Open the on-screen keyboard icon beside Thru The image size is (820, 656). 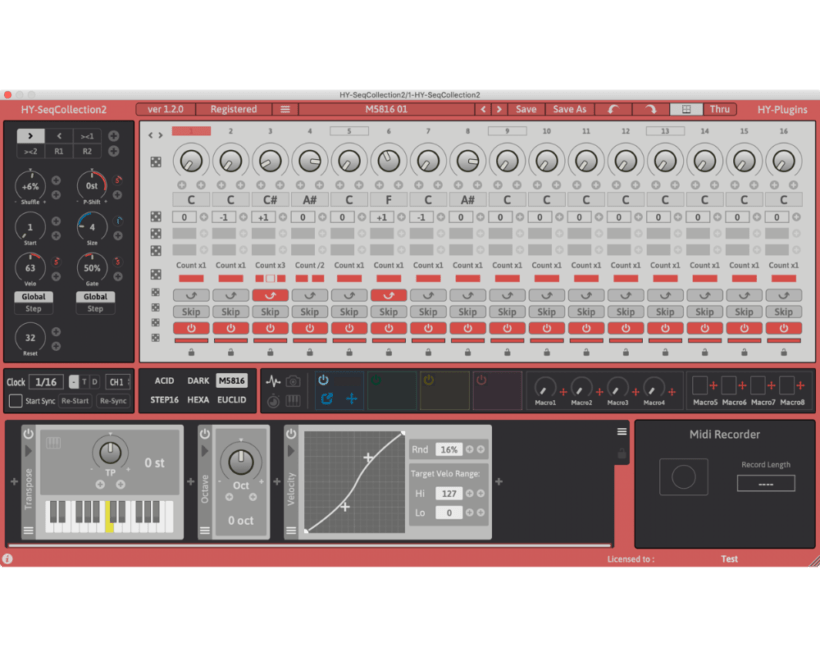click(x=686, y=109)
